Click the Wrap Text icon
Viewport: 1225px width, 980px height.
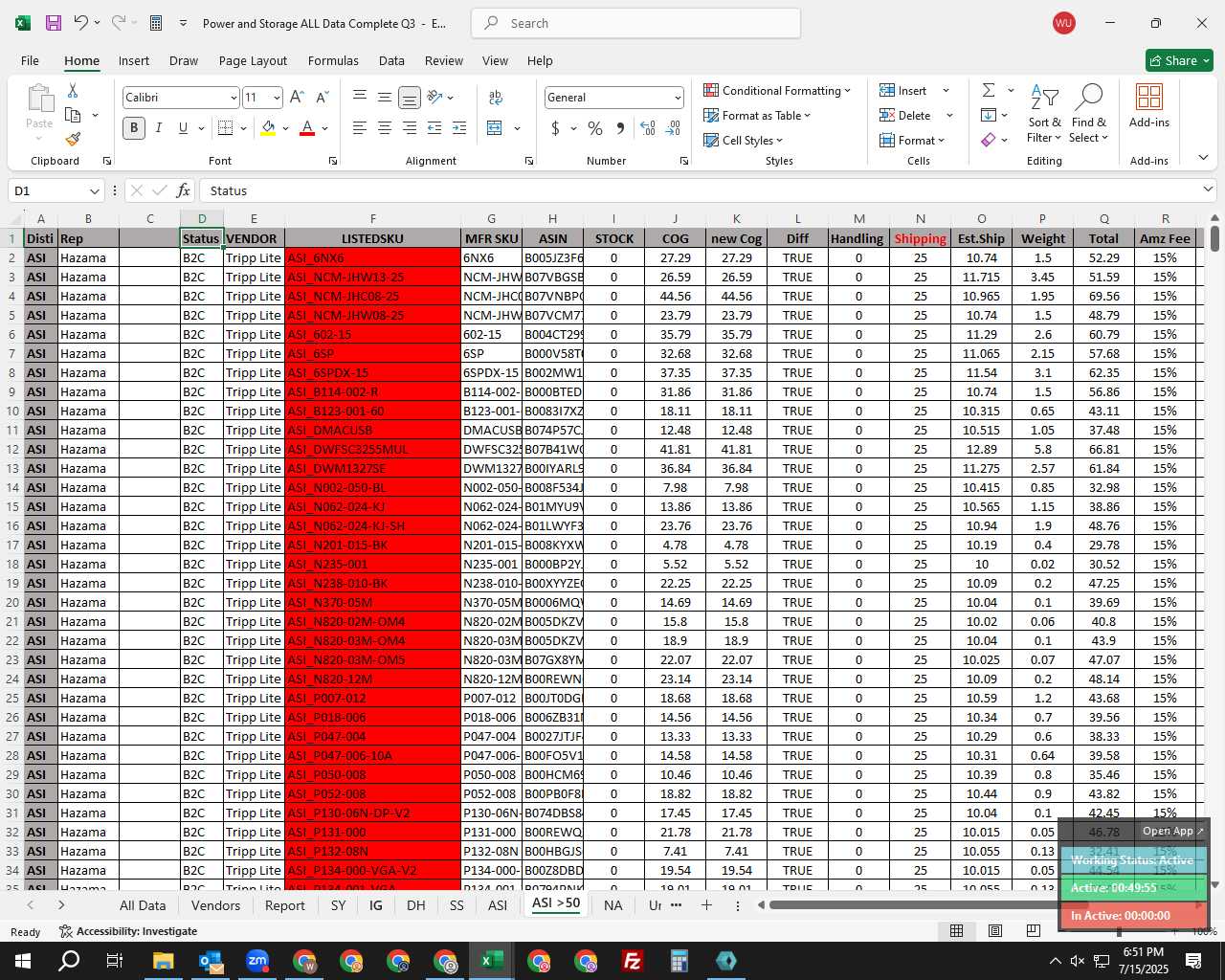(496, 97)
